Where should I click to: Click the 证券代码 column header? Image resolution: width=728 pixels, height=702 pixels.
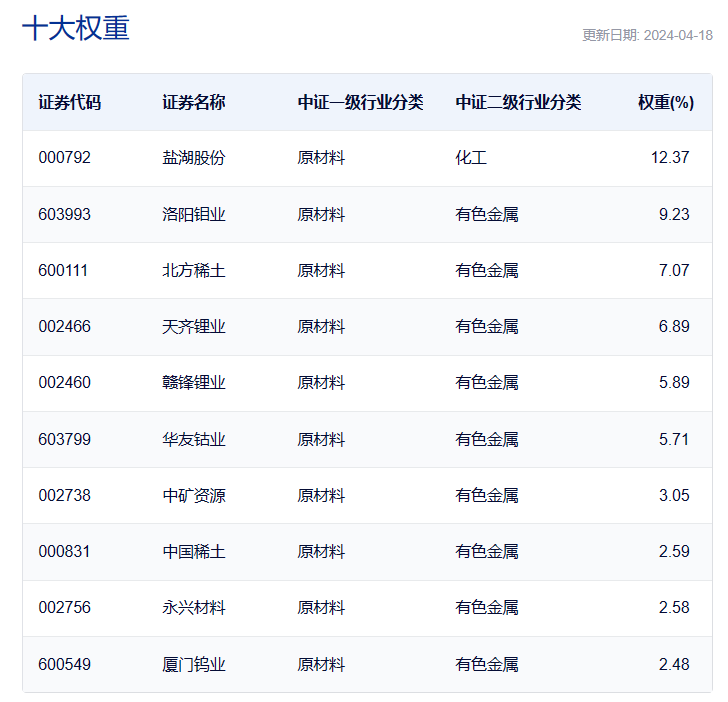click(x=70, y=102)
